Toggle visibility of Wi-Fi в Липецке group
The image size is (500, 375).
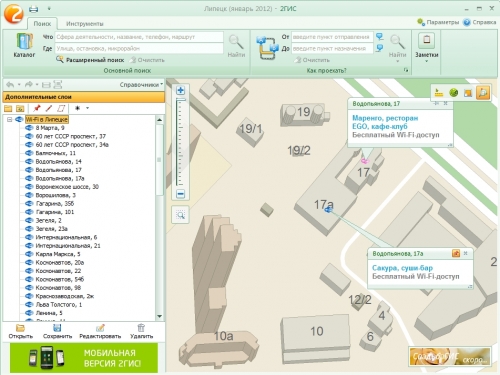(x=19, y=119)
